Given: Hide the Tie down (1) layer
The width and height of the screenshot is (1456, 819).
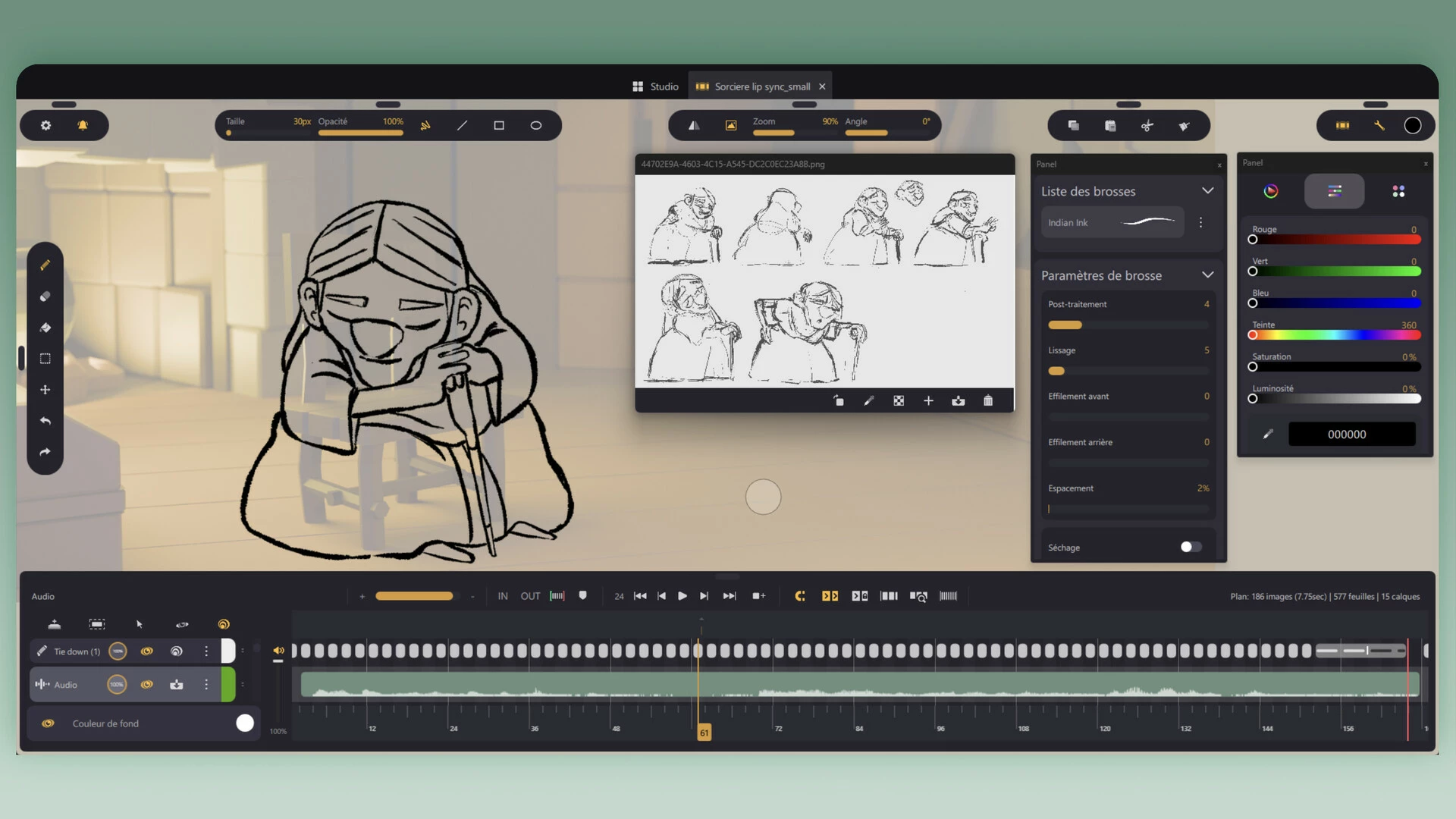Looking at the screenshot, I should point(147,651).
